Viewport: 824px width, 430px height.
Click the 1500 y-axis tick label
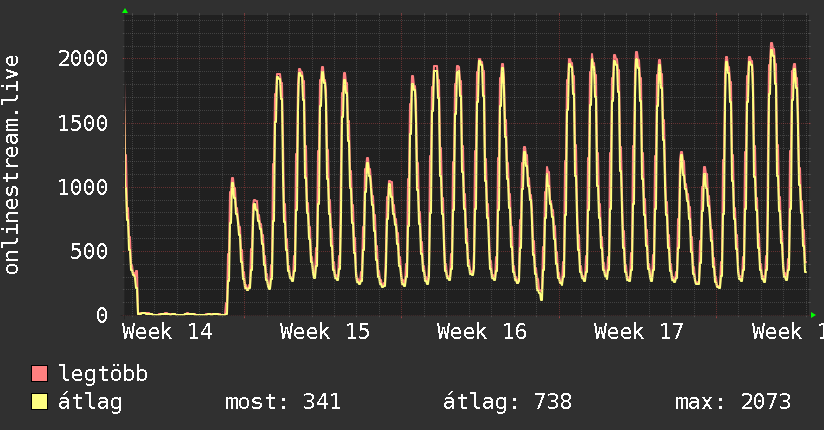[83, 123]
